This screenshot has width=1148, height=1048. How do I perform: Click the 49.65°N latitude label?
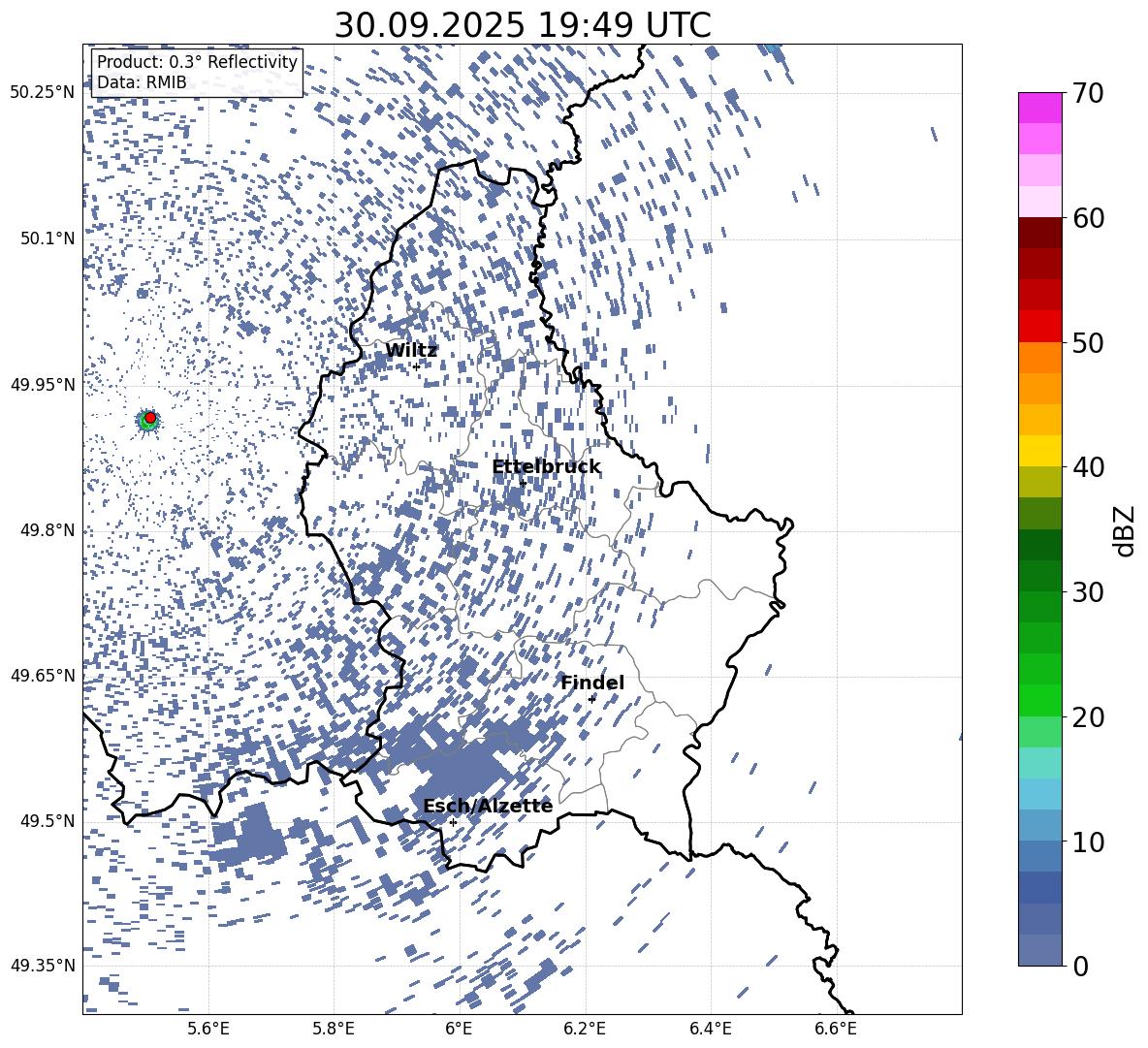tap(44, 676)
